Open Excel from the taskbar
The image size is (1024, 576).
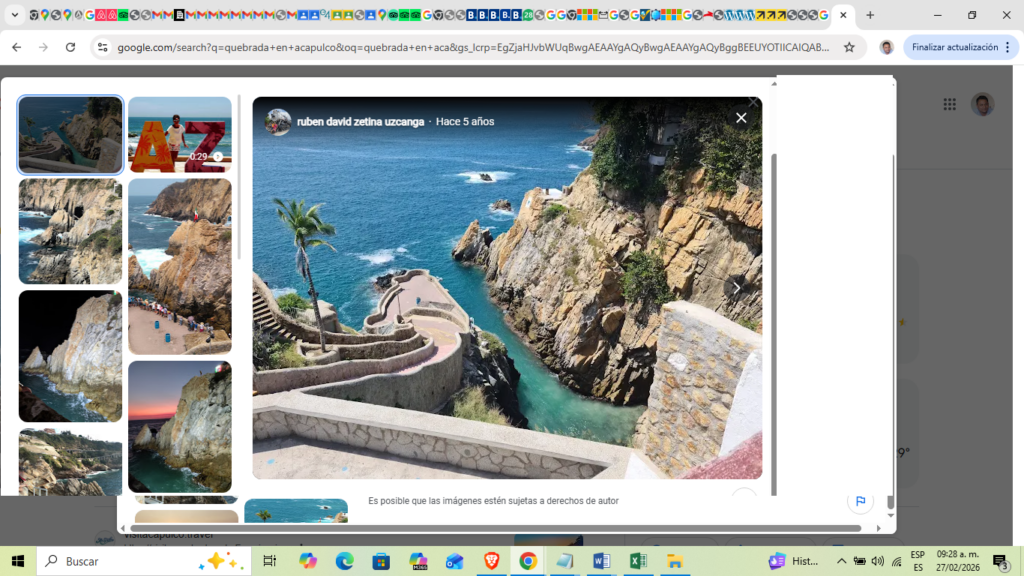[637, 561]
